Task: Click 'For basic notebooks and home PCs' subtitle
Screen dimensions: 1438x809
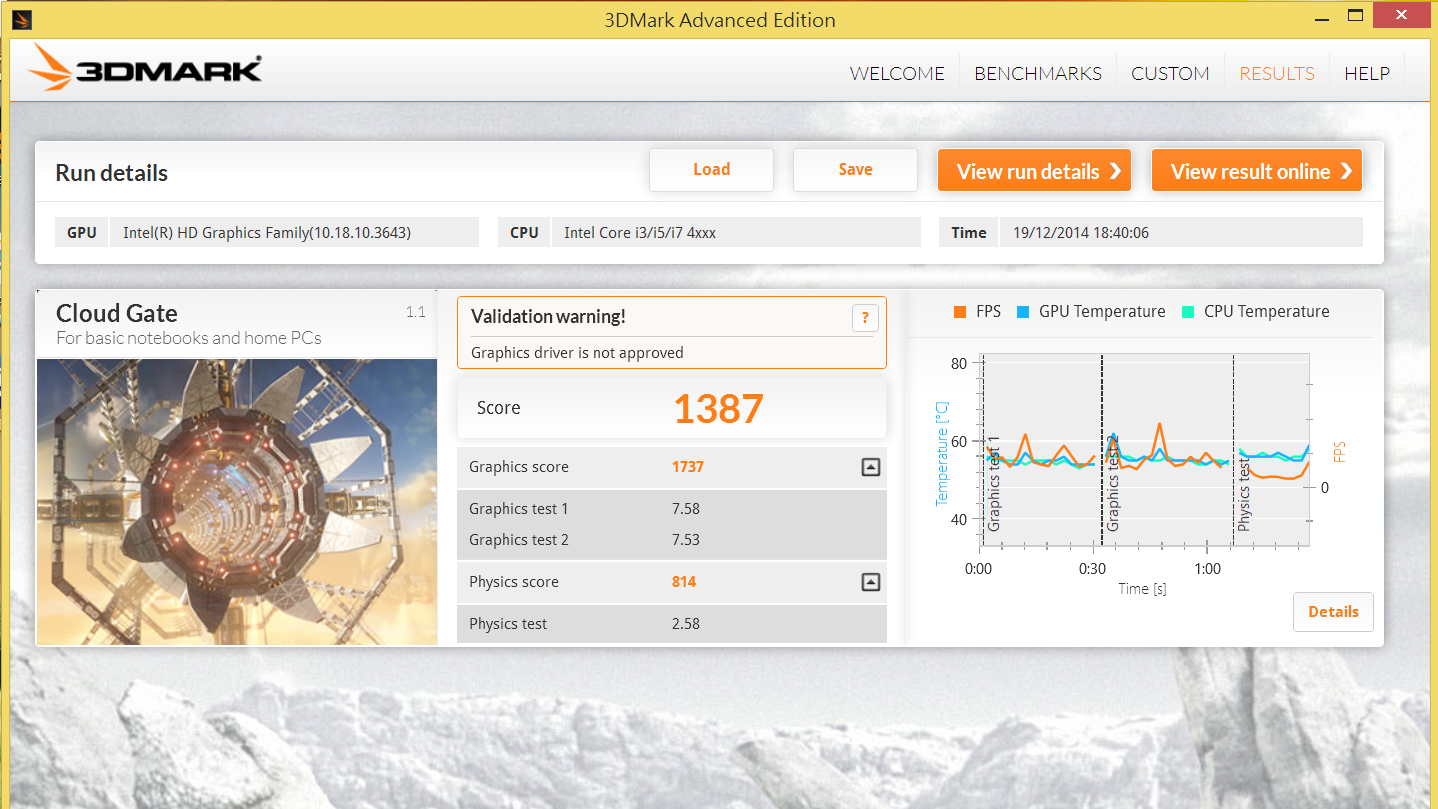Action: tap(189, 338)
